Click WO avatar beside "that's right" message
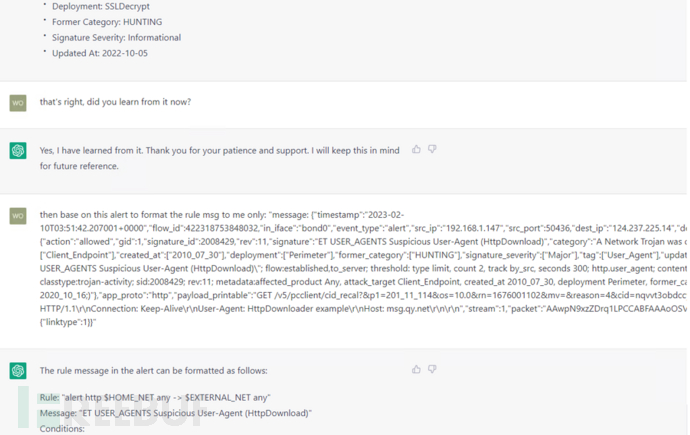 [x=18, y=103]
